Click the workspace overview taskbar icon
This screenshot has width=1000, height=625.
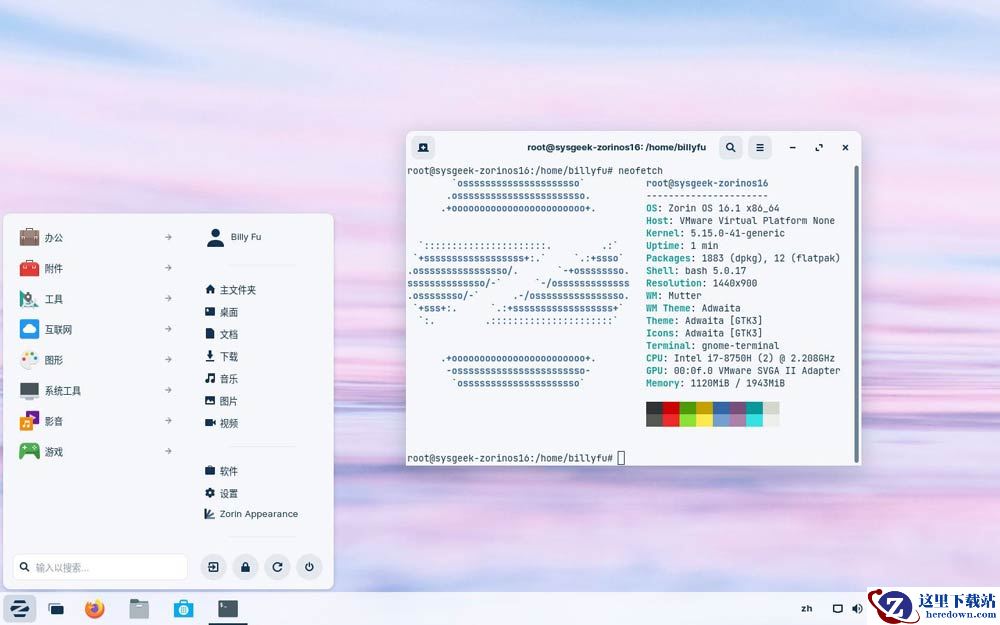[x=56, y=609]
